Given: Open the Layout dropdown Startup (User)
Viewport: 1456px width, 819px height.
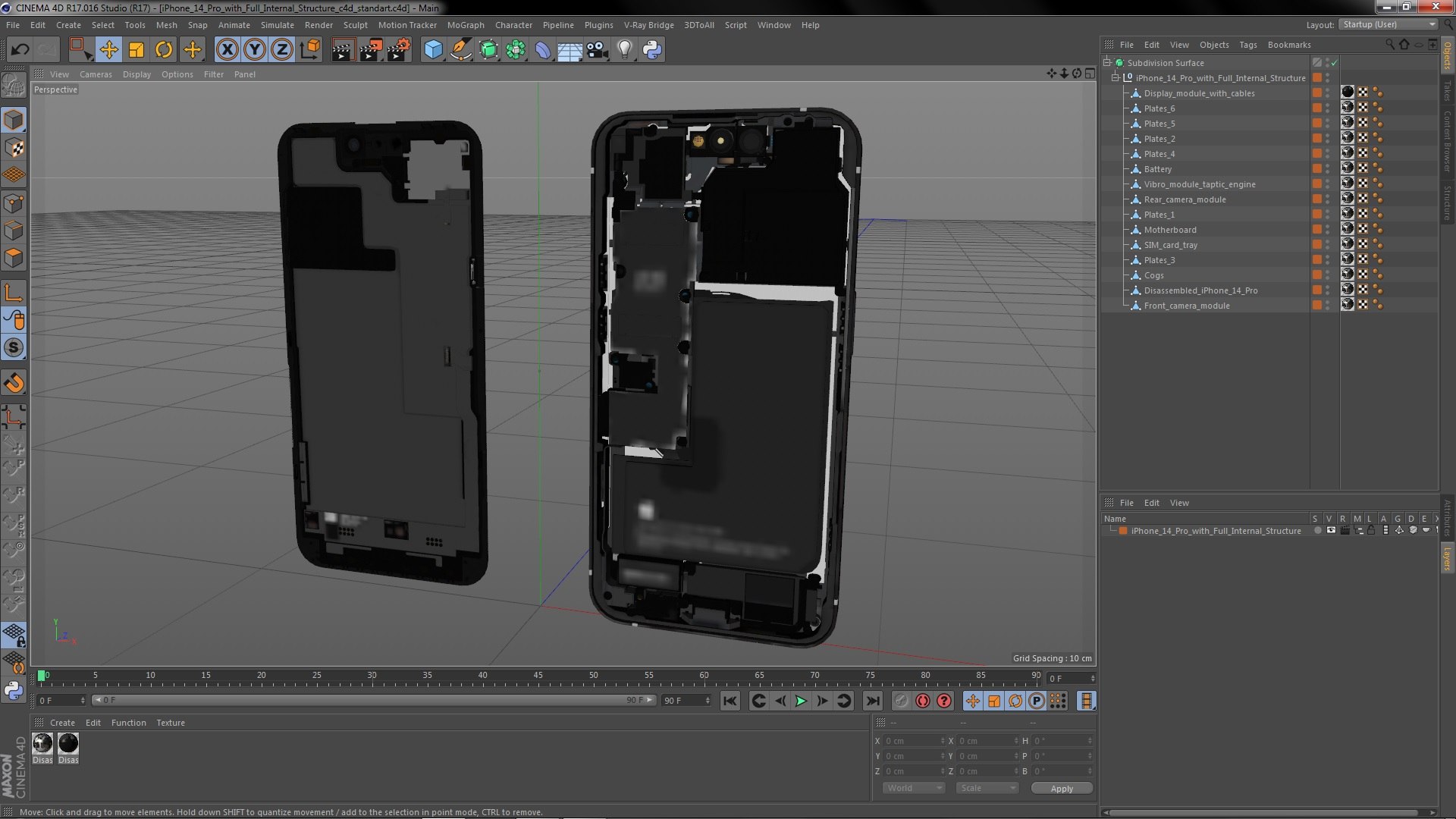Looking at the screenshot, I should [x=1388, y=25].
